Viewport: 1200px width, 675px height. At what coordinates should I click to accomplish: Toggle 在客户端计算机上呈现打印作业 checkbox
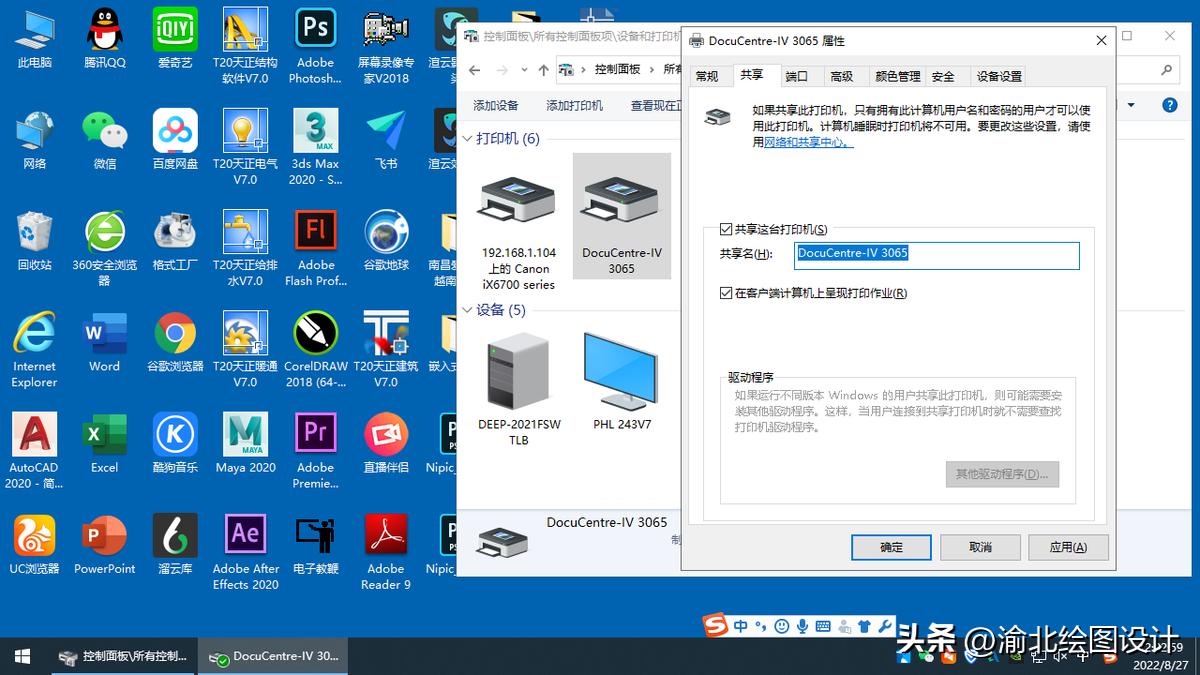click(x=723, y=292)
